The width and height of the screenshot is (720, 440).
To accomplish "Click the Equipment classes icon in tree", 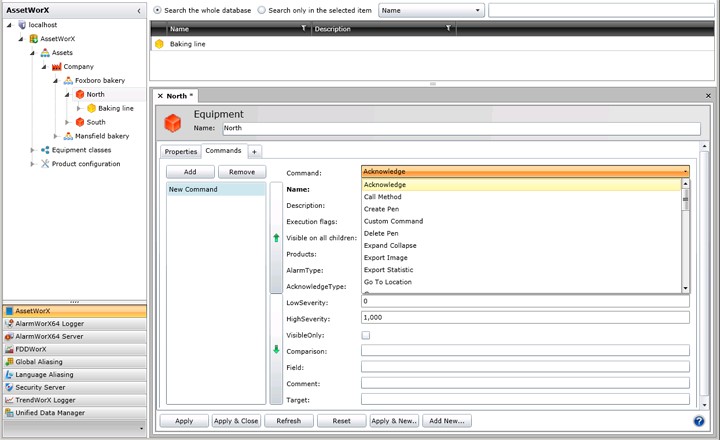I will click(45, 150).
